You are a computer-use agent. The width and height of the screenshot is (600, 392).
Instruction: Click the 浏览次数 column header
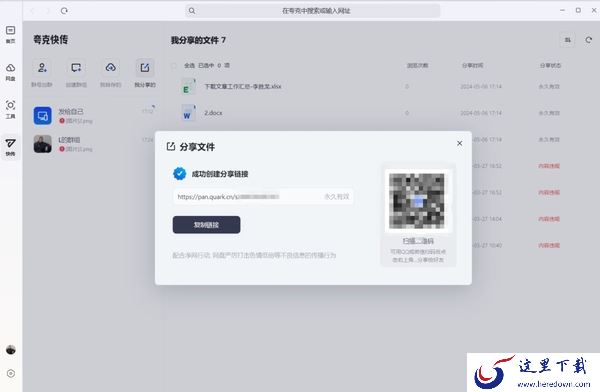click(x=417, y=65)
